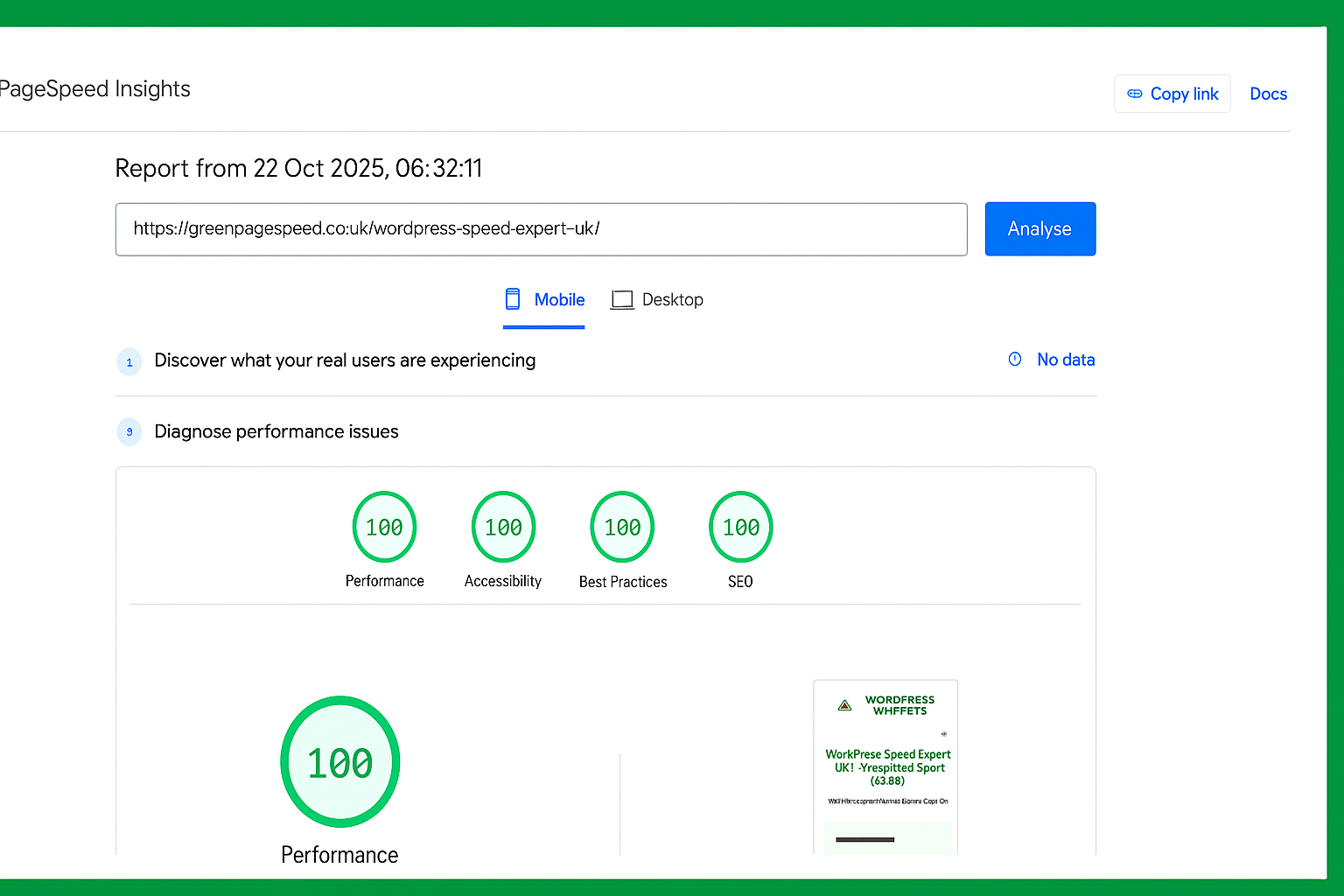Click the Best Practices score gauge

pos(622,528)
